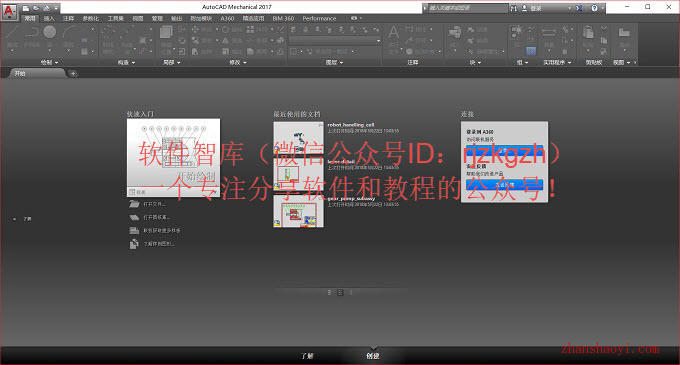Click the keyword search input field
This screenshot has height=365, width=680.
coord(467,8)
